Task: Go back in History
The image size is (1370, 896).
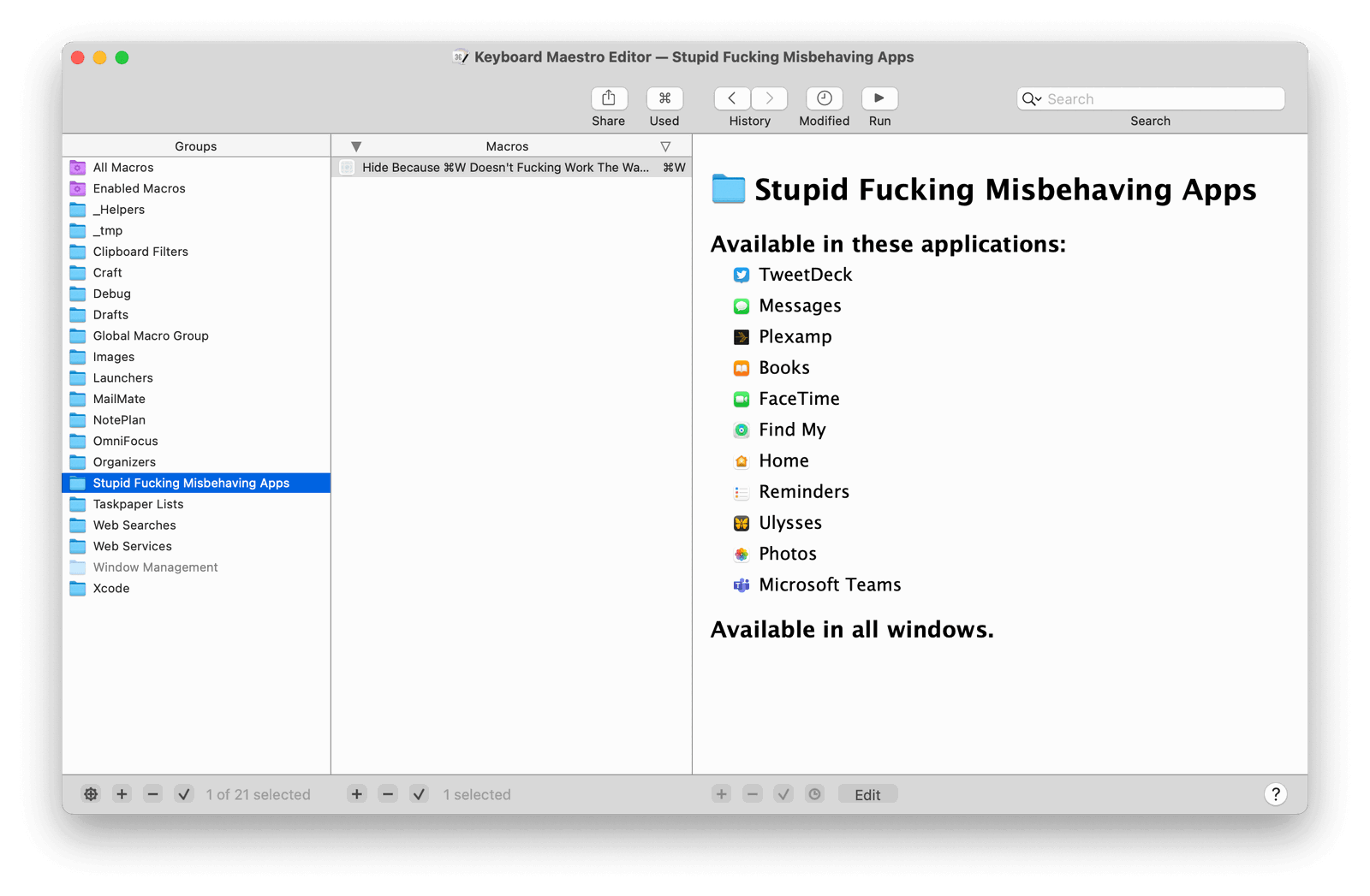Action: click(x=732, y=98)
